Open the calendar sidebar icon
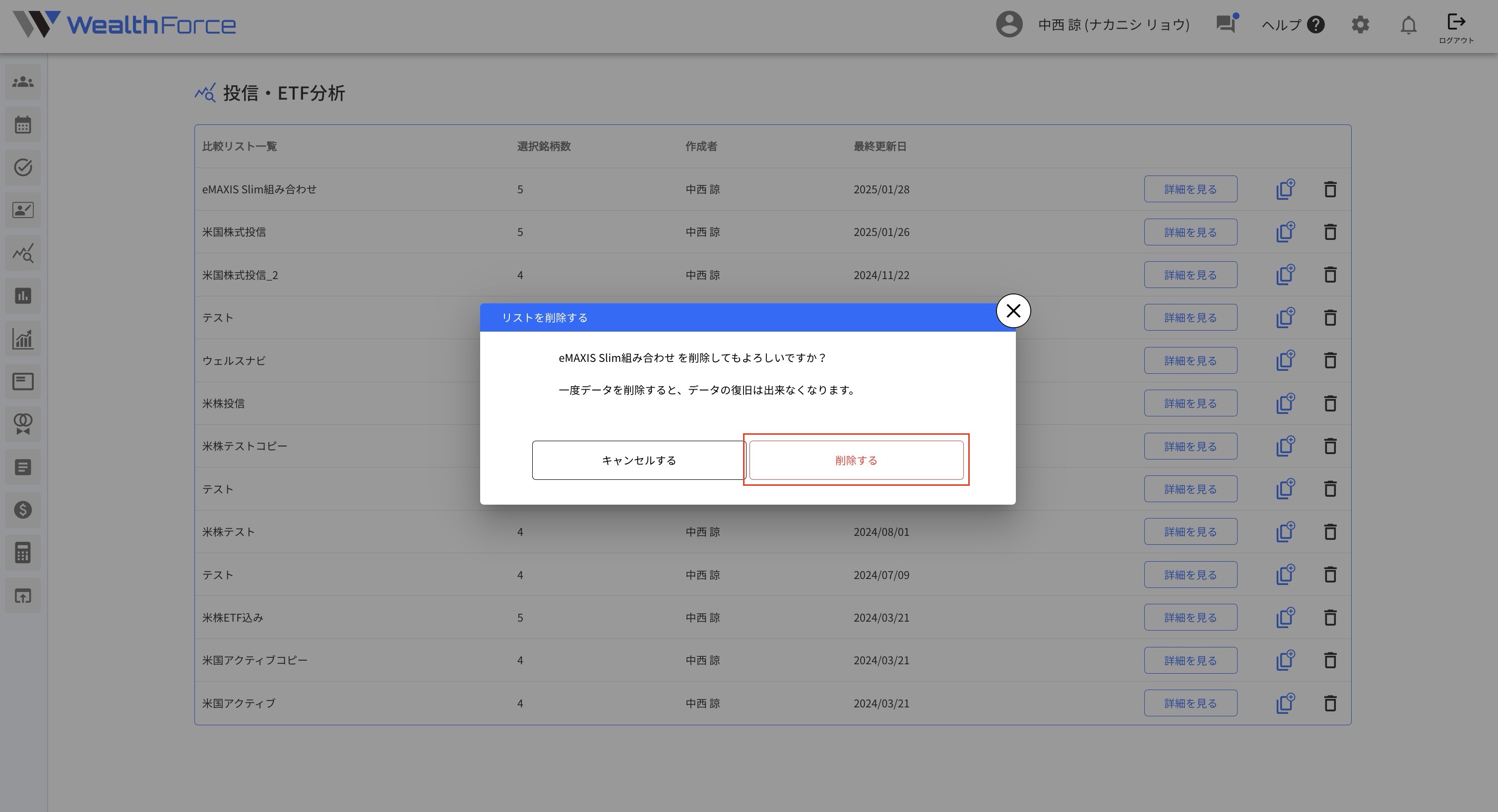Screen dimensions: 1498x812 point(23,125)
